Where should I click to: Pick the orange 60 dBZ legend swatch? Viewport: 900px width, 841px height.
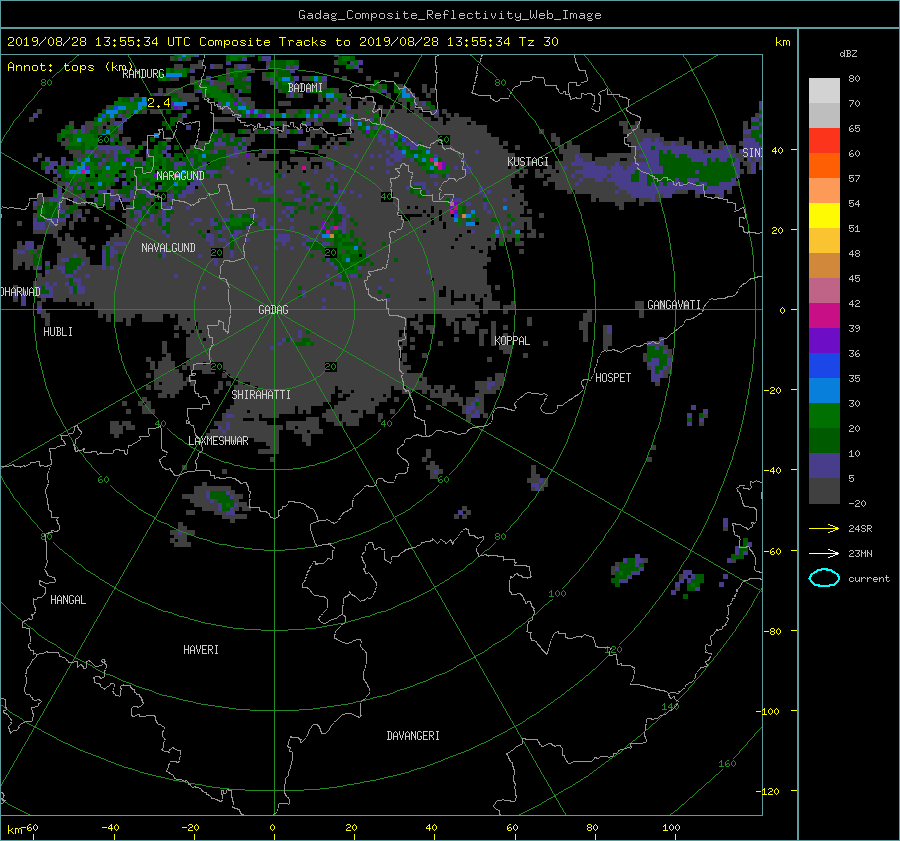(824, 165)
